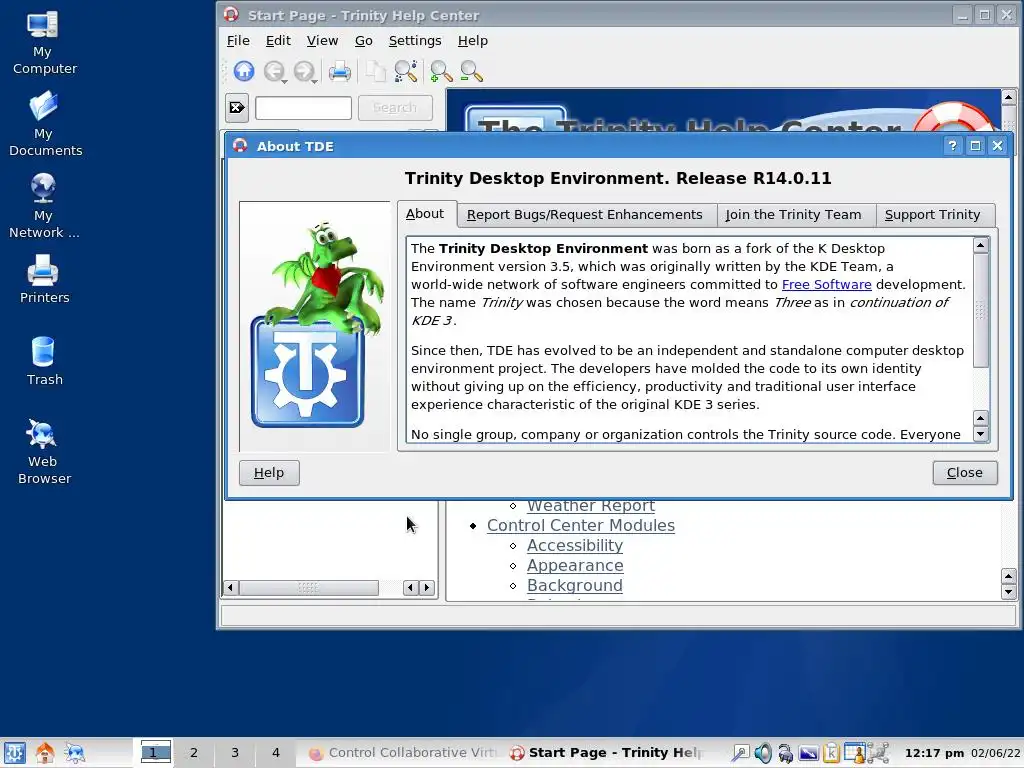Image resolution: width=1024 pixels, height=768 pixels.
Task: Click right arrow of sidebar horizontal scrollbar
Action: pyautogui.click(x=427, y=588)
